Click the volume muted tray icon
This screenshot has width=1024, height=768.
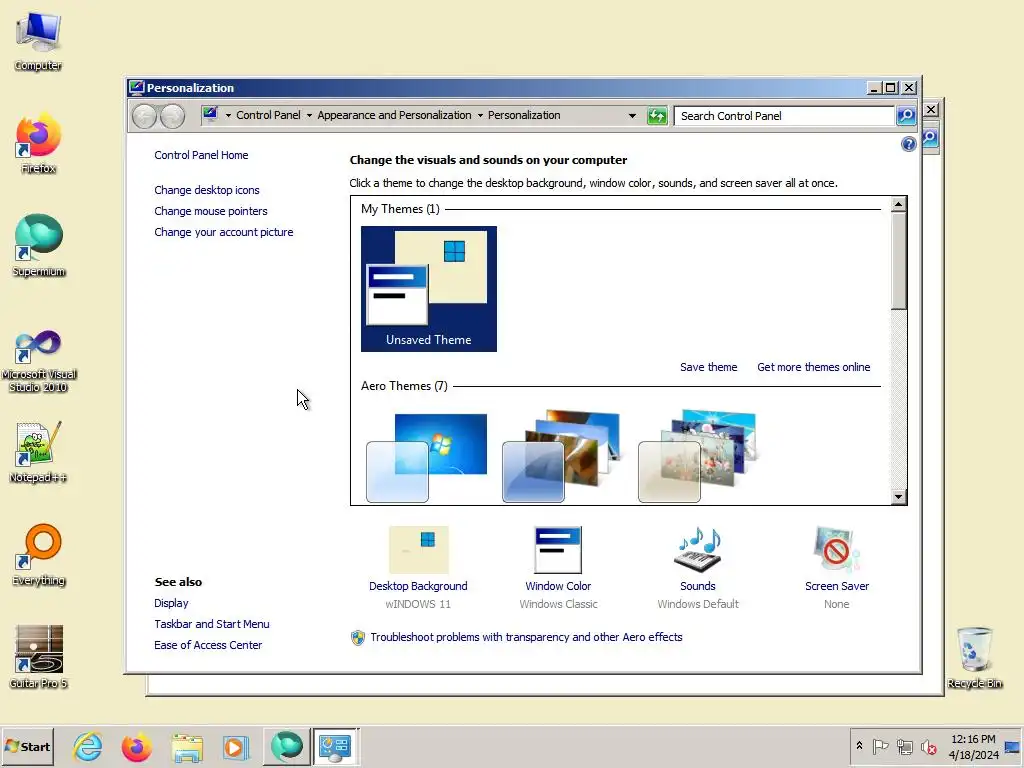(x=929, y=746)
